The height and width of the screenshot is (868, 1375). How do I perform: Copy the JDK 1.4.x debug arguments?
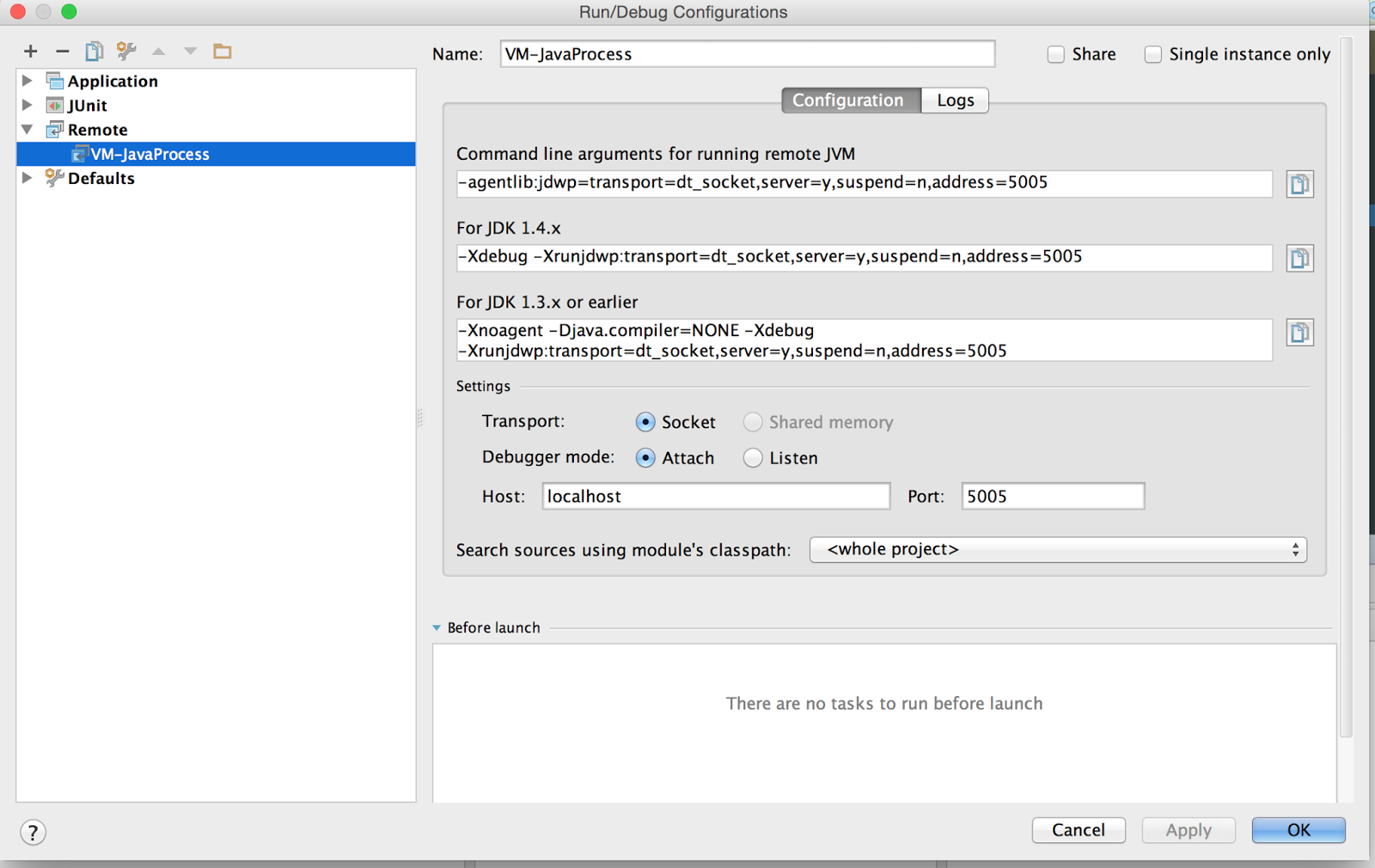click(x=1299, y=257)
